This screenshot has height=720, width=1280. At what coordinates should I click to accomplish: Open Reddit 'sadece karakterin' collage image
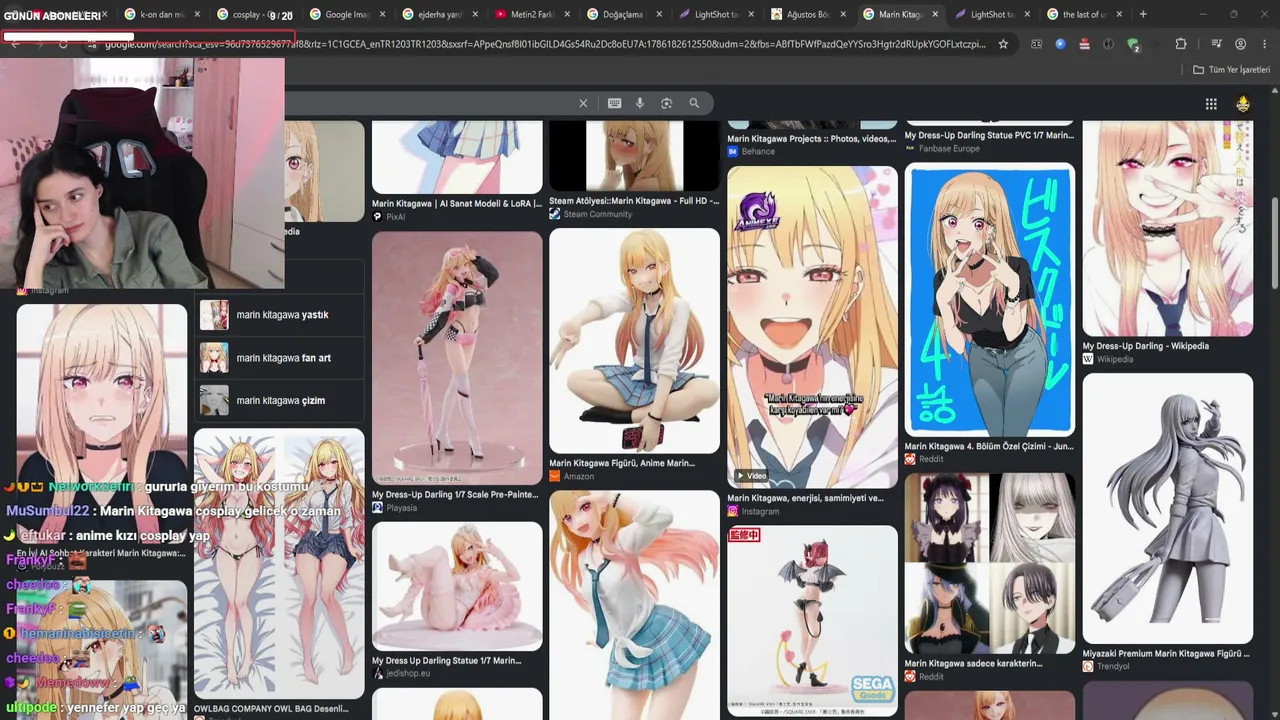point(990,563)
